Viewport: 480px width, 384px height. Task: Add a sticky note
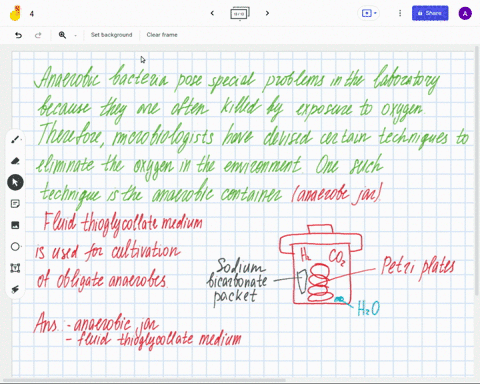(15, 204)
